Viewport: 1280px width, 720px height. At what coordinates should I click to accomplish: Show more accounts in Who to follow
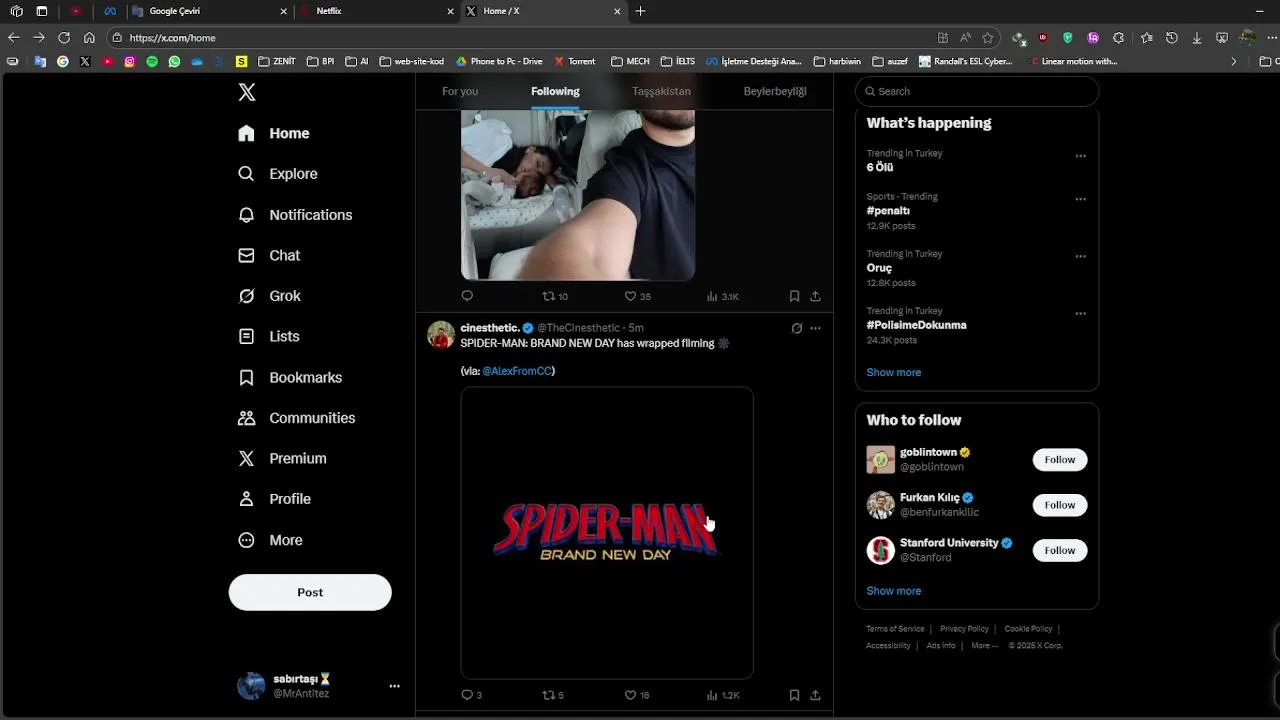pyautogui.click(x=893, y=591)
